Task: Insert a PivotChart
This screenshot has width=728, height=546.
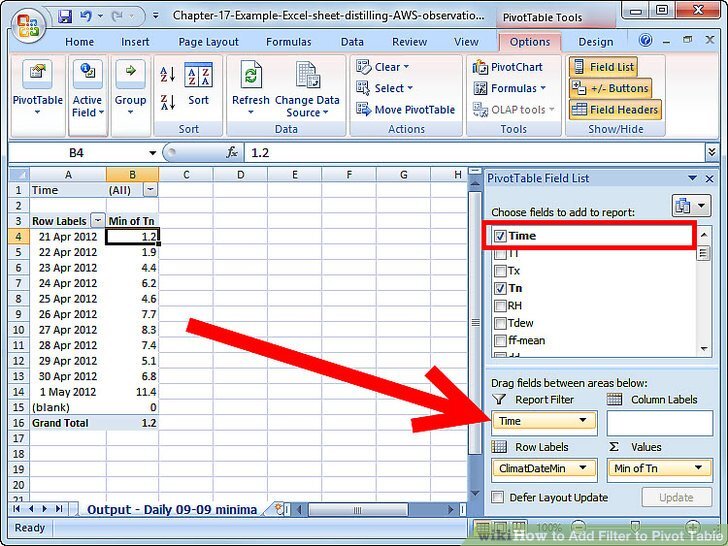Action: [507, 67]
